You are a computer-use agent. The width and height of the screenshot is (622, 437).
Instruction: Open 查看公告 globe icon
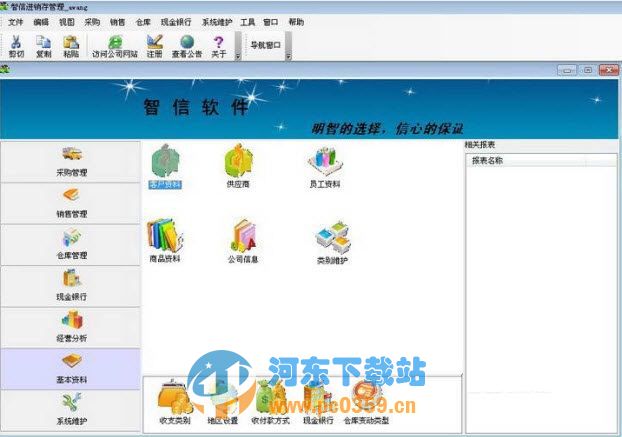coord(186,46)
